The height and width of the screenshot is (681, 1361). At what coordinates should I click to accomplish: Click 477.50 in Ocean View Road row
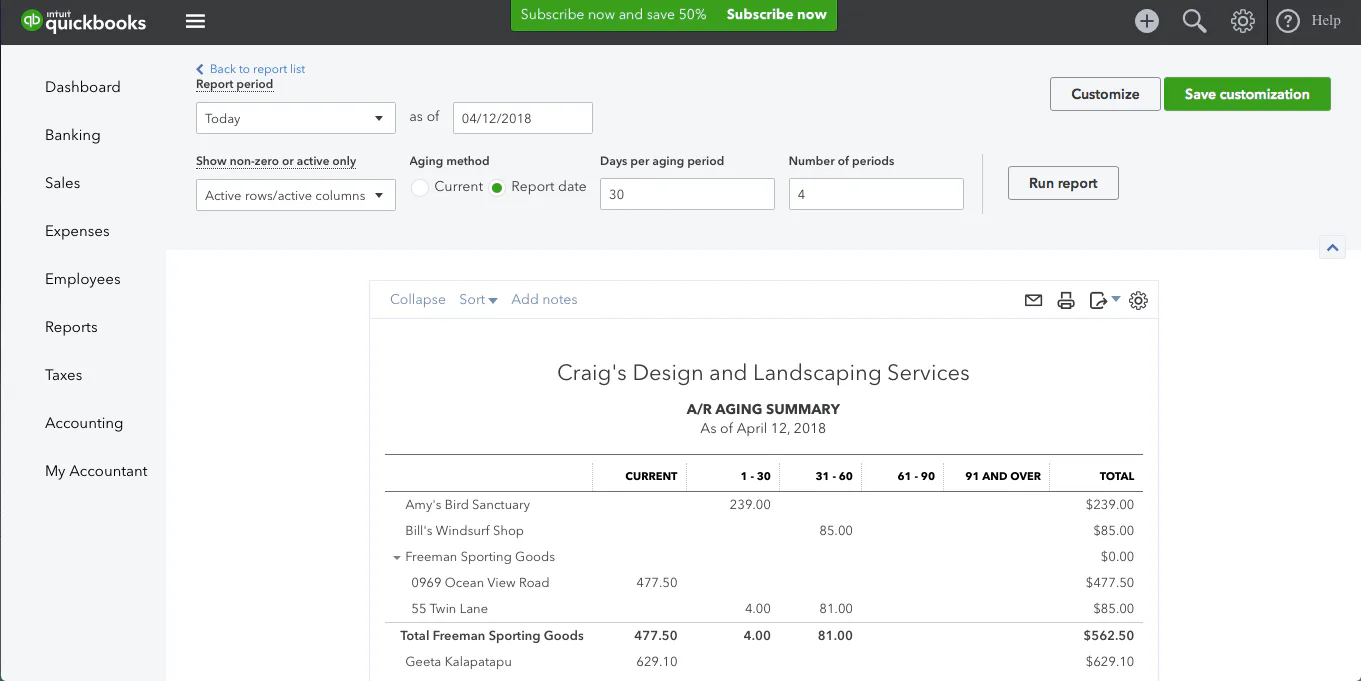point(657,583)
